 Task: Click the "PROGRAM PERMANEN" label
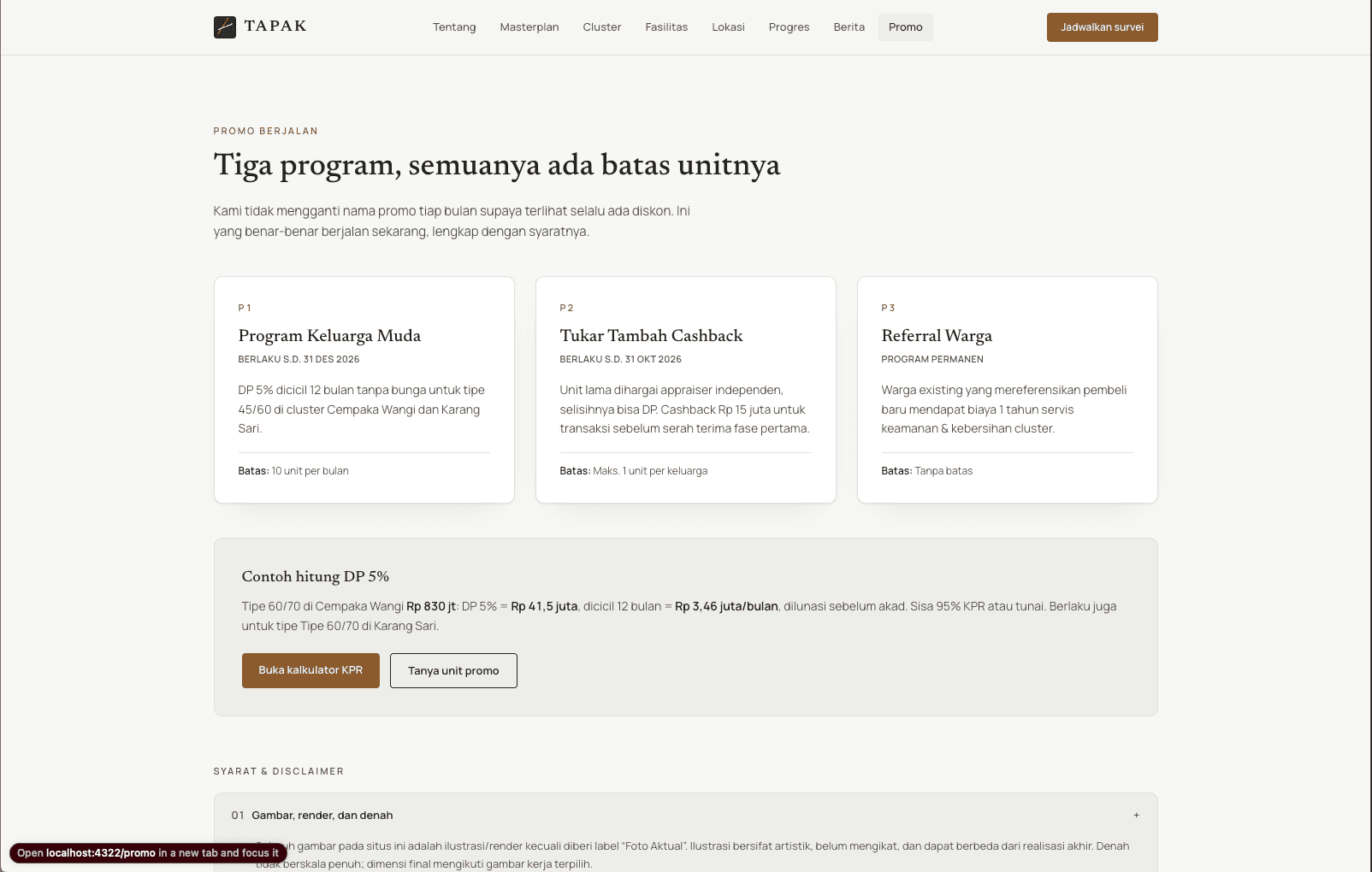[932, 359]
